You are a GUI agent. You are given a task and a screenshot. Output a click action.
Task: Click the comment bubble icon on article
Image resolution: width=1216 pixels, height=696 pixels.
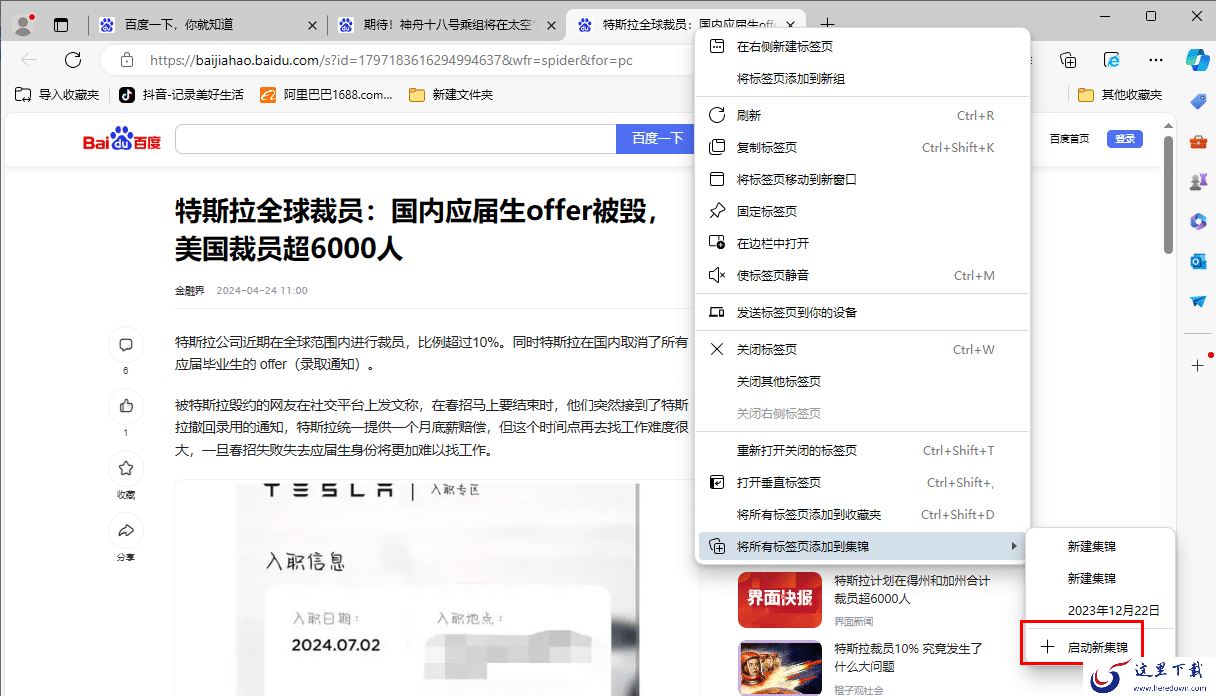(x=126, y=345)
